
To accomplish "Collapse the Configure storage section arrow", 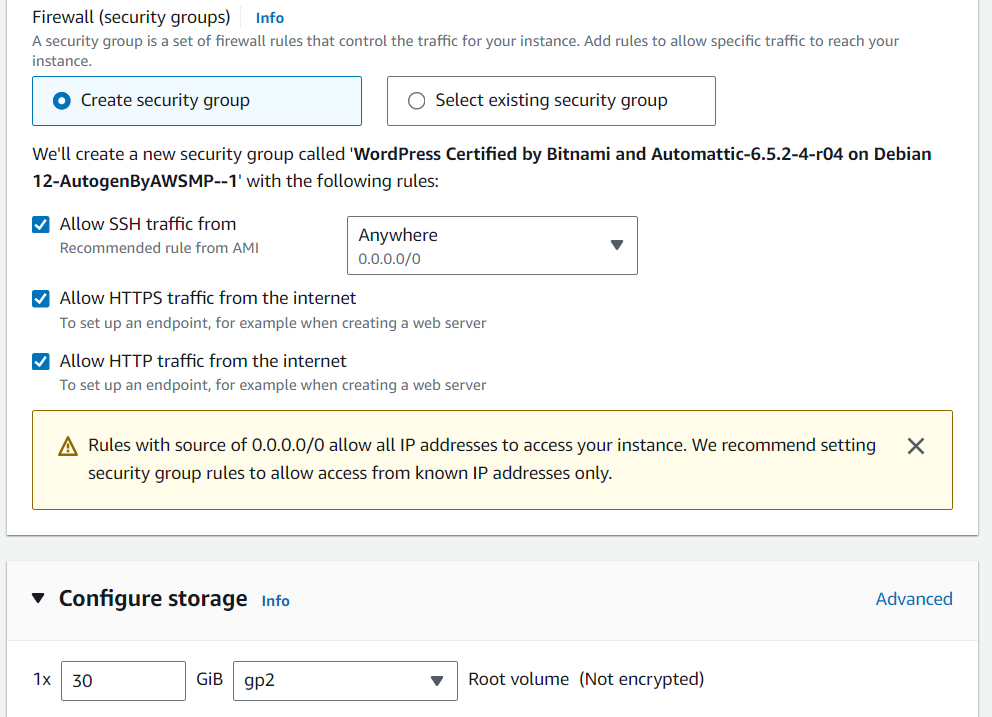I will [x=38, y=598].
